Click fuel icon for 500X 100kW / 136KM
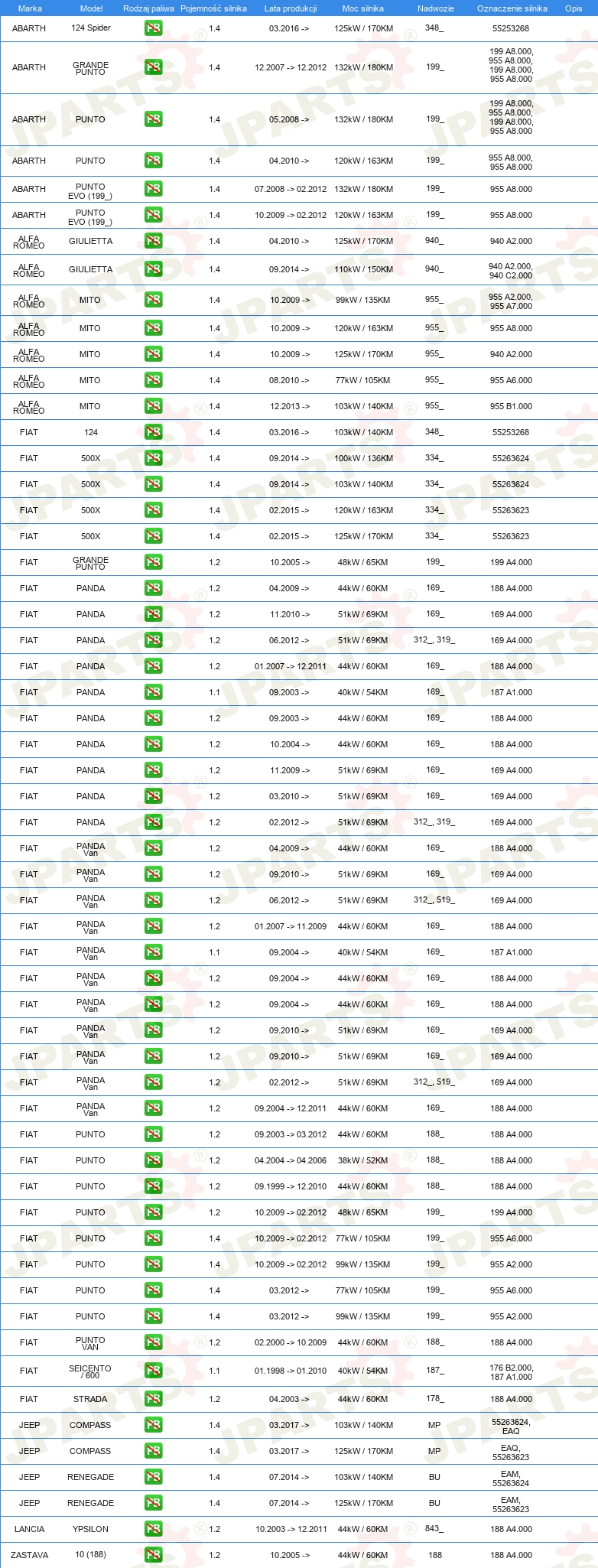Viewport: 598px width, 1568px height. point(154,458)
